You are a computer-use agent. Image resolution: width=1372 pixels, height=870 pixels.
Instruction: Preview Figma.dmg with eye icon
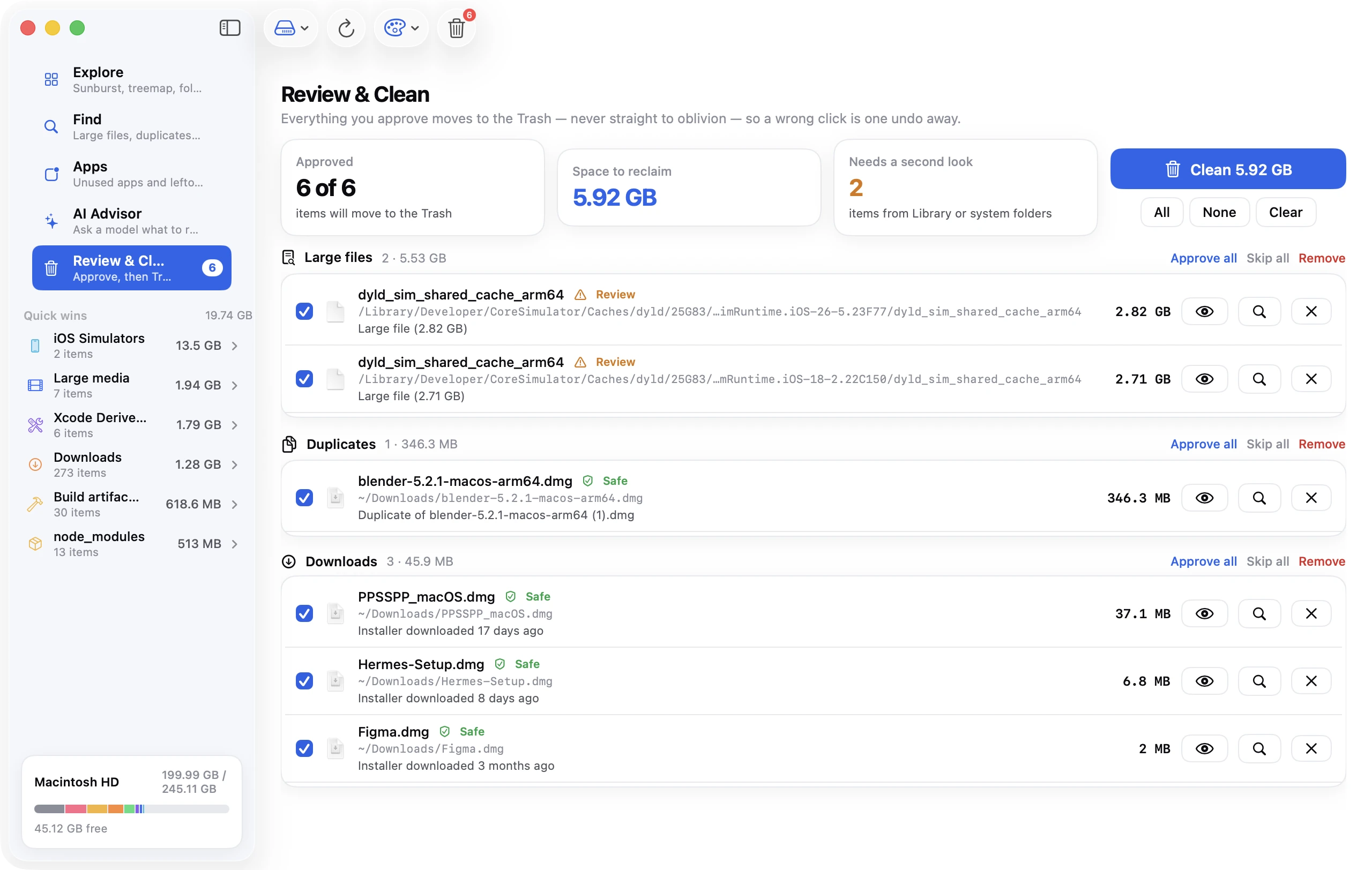[1204, 748]
